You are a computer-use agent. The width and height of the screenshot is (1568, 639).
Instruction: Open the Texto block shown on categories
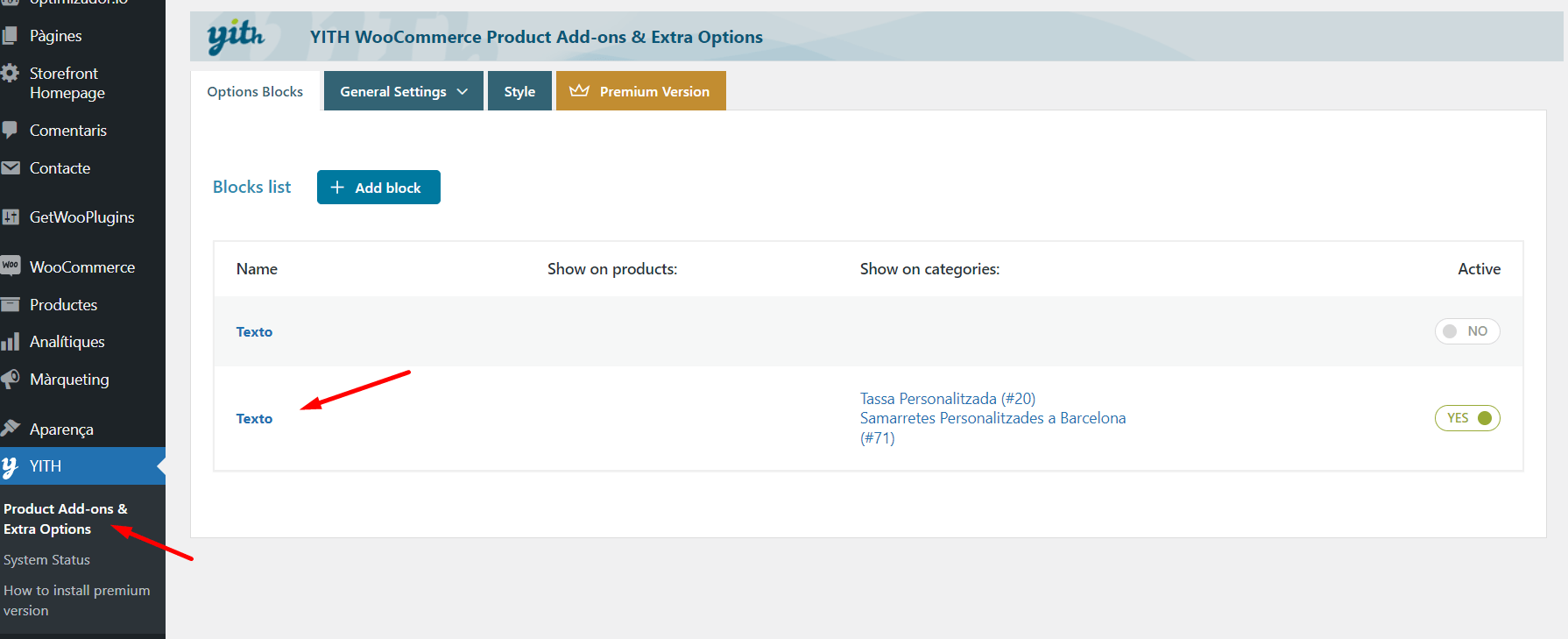pos(254,419)
